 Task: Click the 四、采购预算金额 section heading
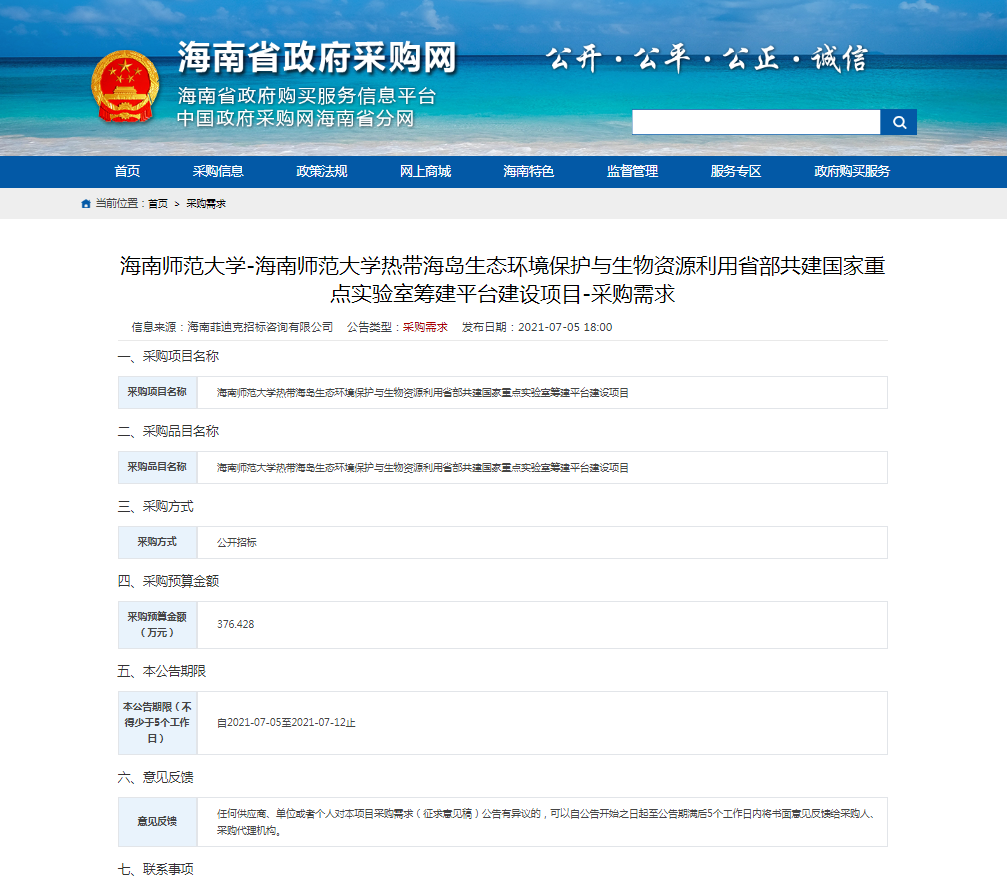click(x=168, y=581)
